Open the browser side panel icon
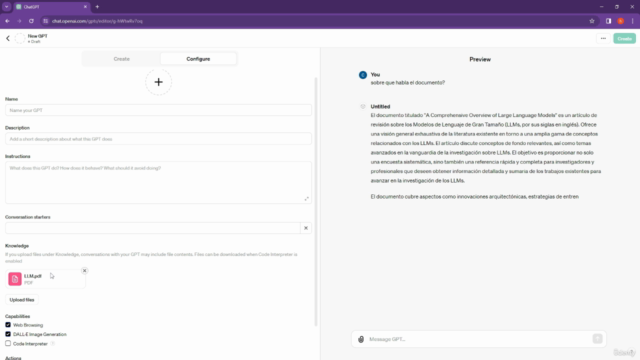The image size is (640, 360). 608,21
